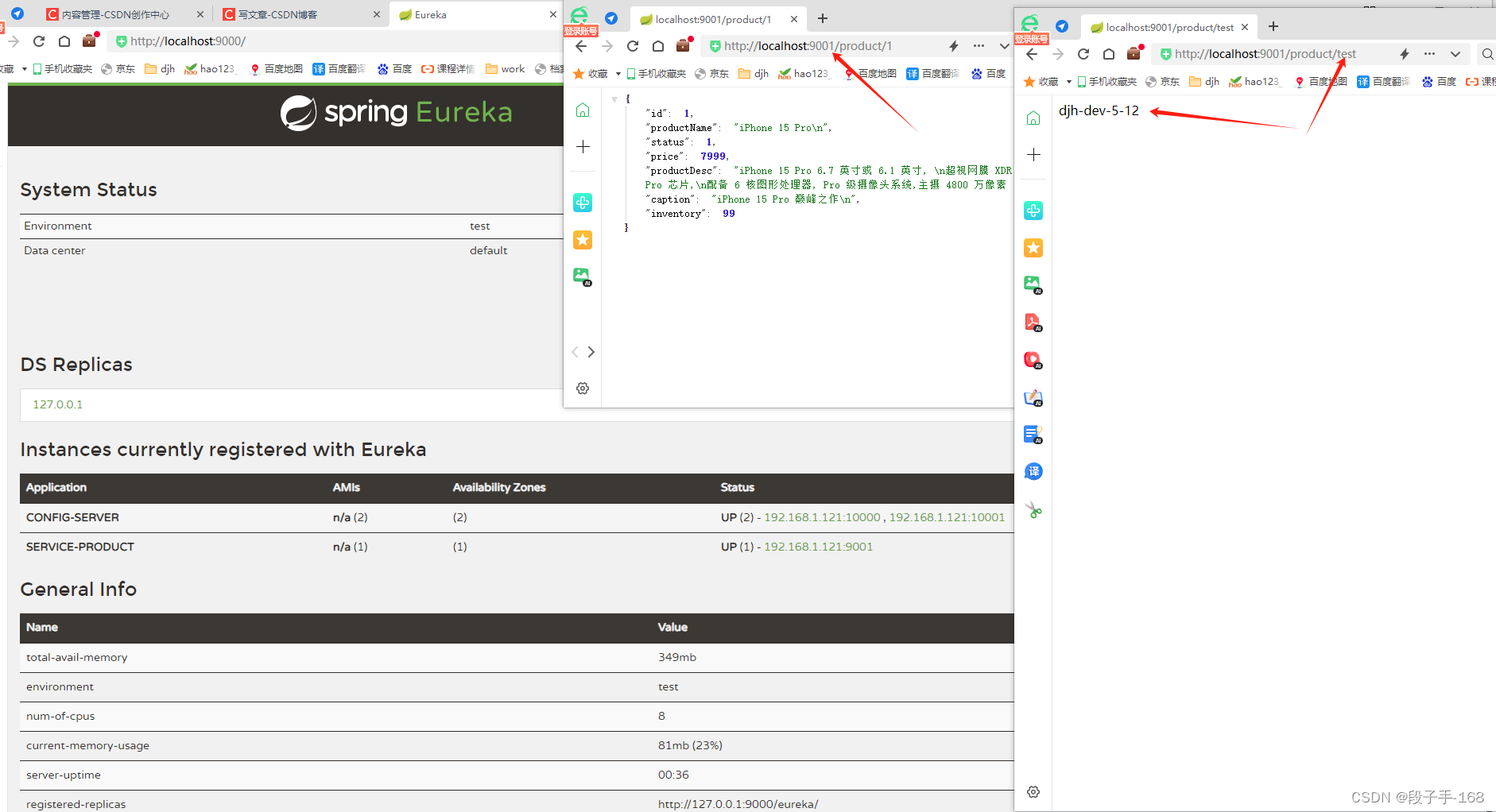Click lightning icon in product/test window
Viewport: 1496px width, 812px height.
pos(1405,54)
